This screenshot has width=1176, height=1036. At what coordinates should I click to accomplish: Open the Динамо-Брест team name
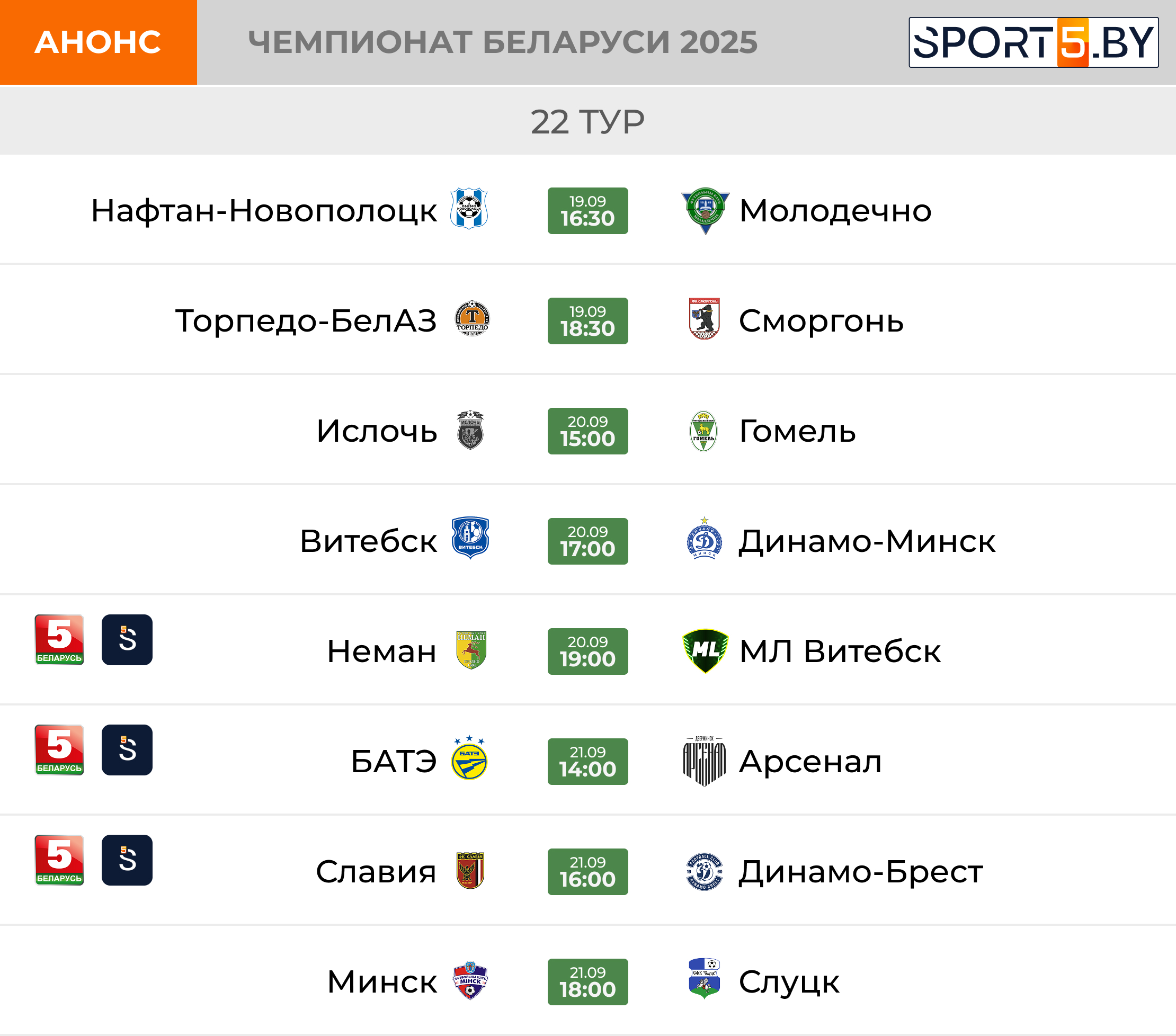click(x=861, y=871)
